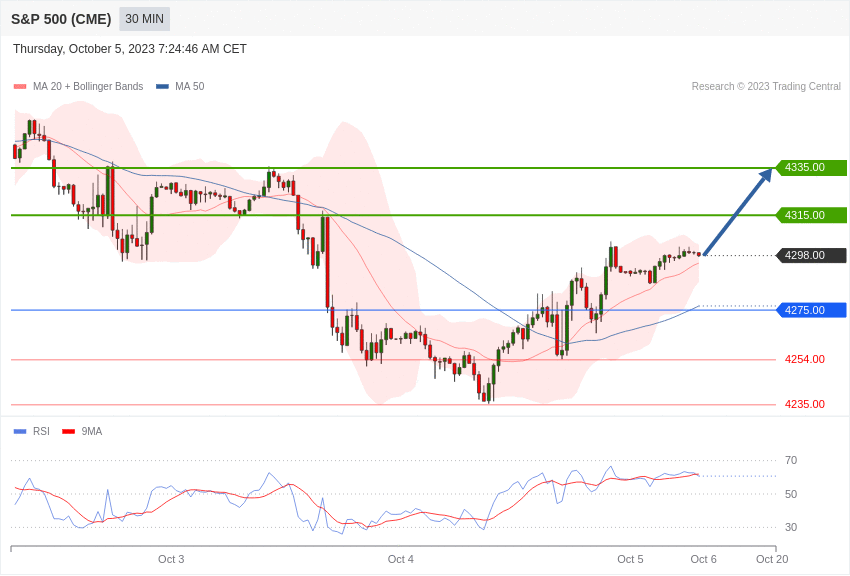Click the Oct 5 date axis label
This screenshot has height=576, width=850.
pyautogui.click(x=630, y=559)
